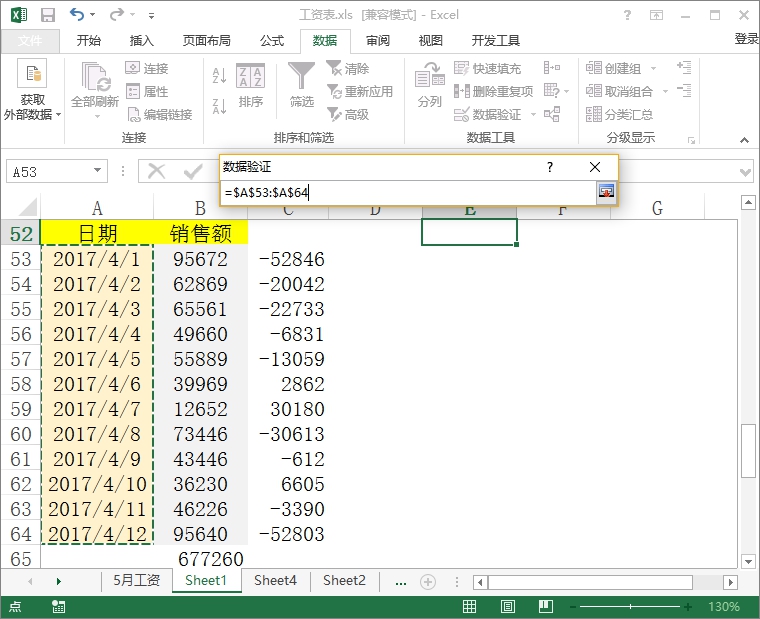Click the Filter (筛选) funnel icon

tap(301, 75)
